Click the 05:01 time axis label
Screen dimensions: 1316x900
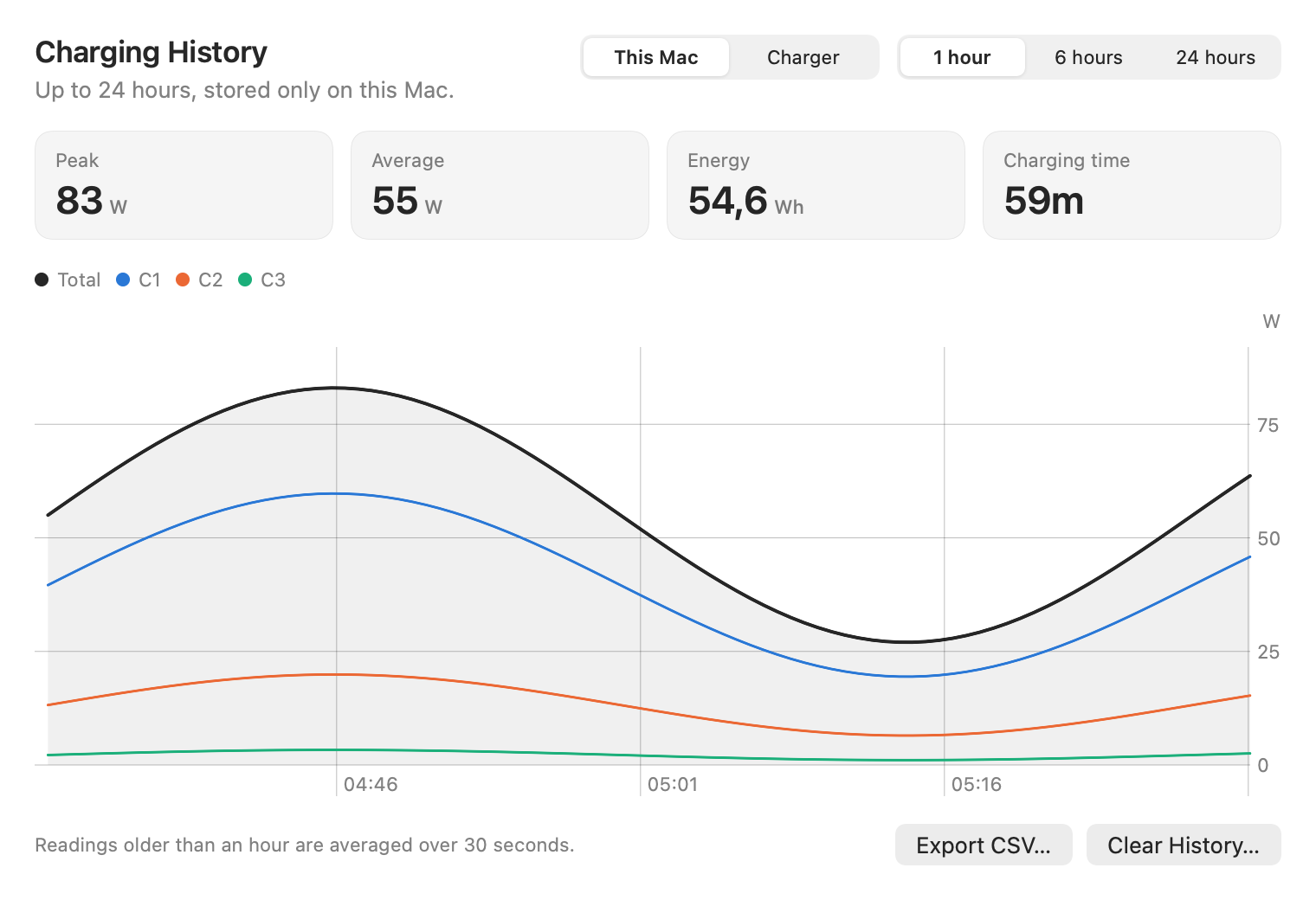(x=673, y=784)
